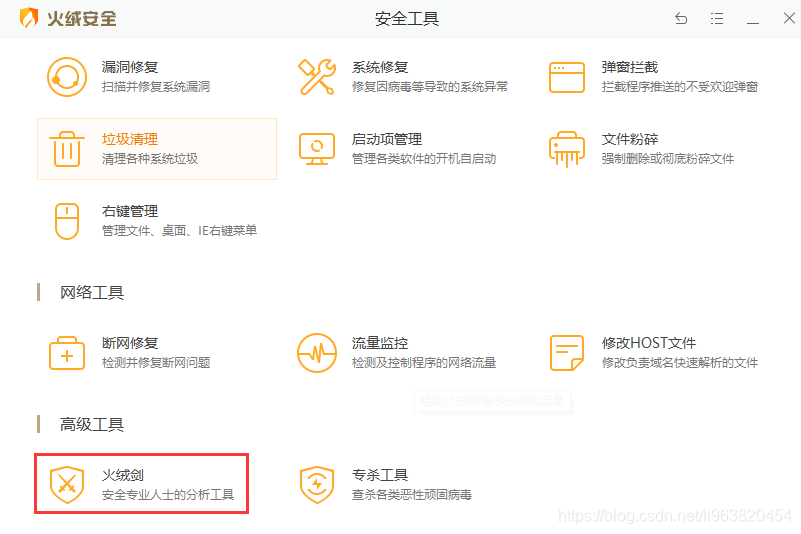The image size is (801, 534).
Task: Click the 网络工具 section heading
Action: (92, 293)
